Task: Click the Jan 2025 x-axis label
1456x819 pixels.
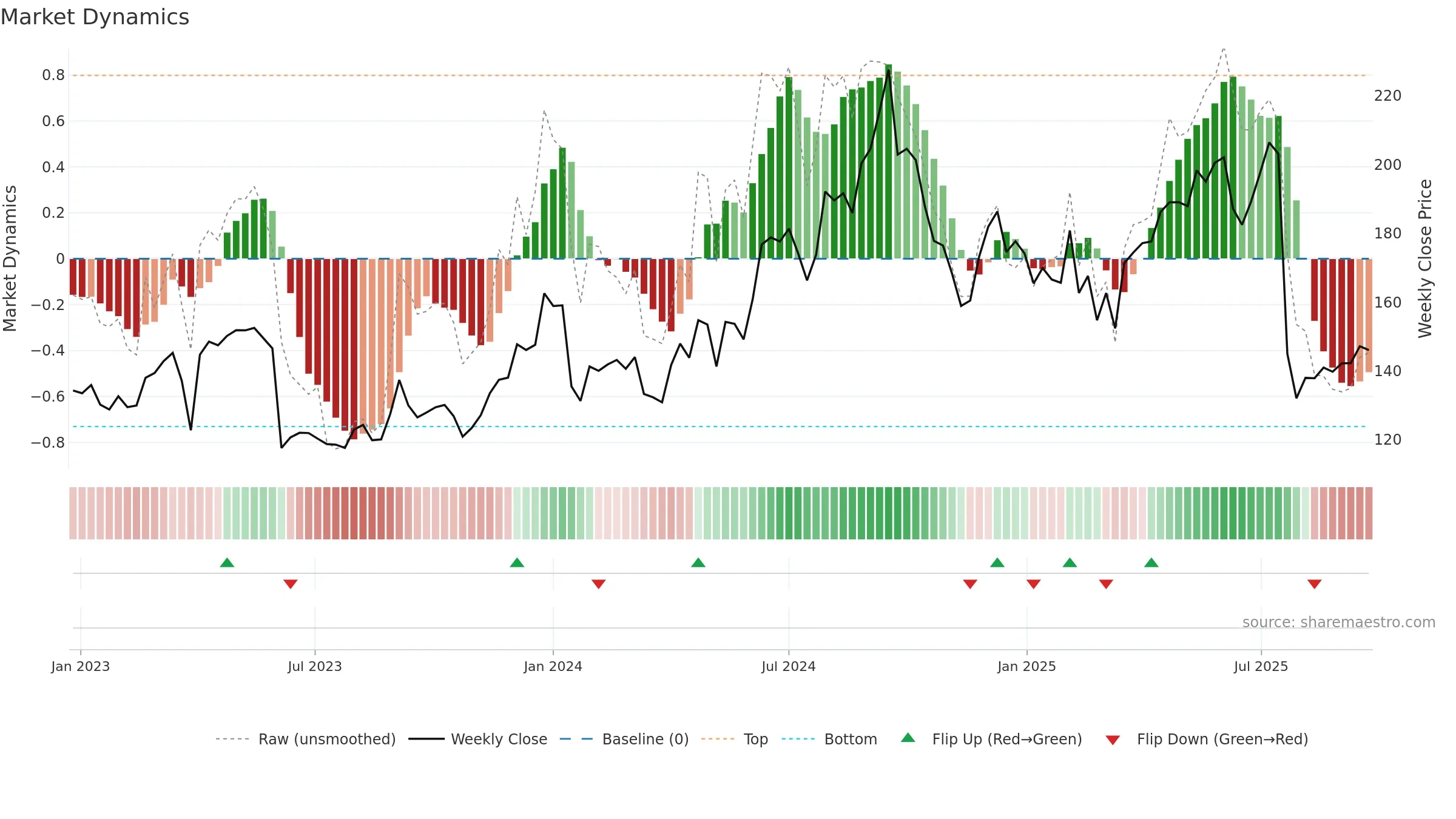Action: (x=1027, y=666)
